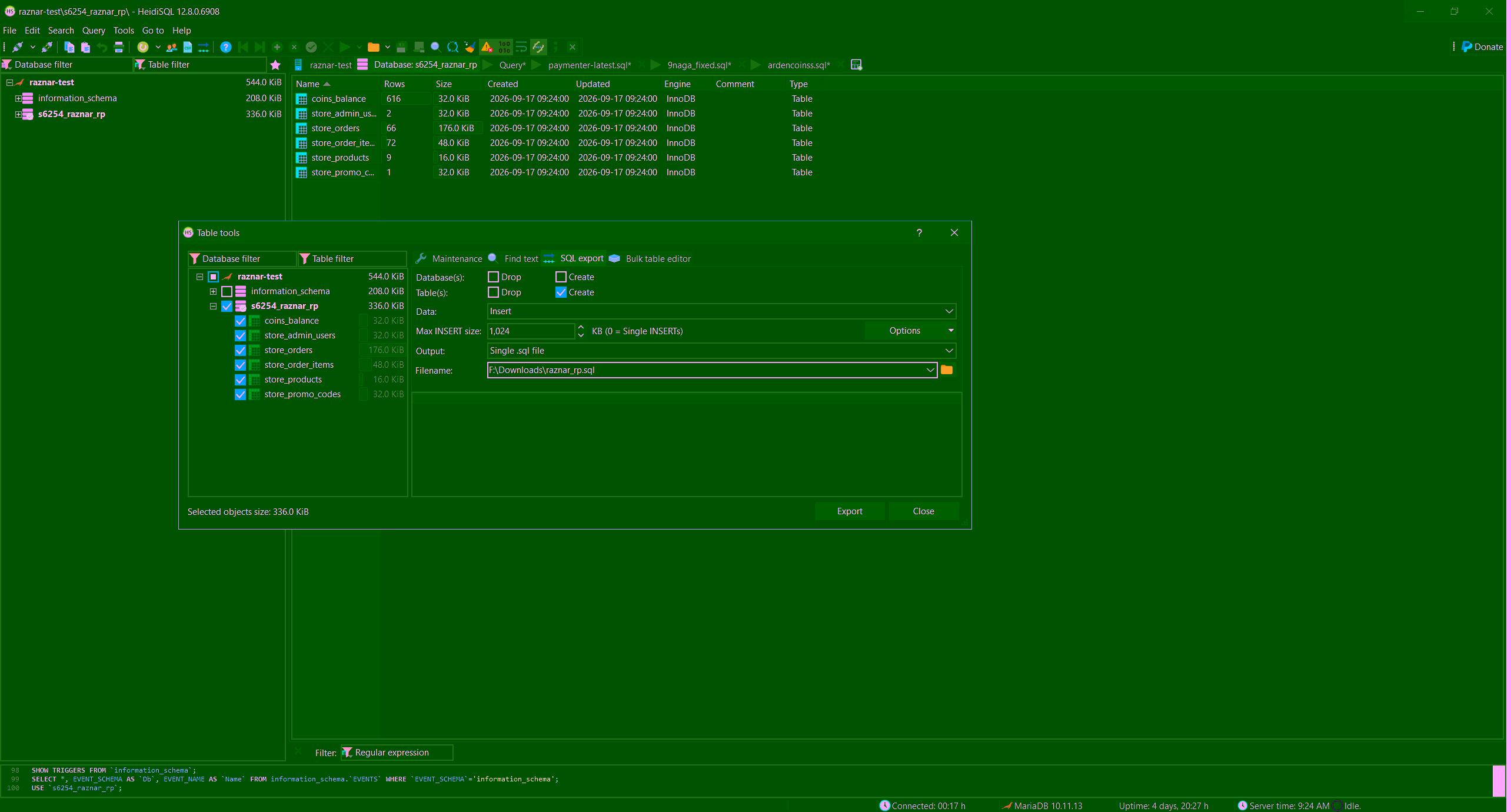
Task: Open the Tools menu
Action: [124, 31]
